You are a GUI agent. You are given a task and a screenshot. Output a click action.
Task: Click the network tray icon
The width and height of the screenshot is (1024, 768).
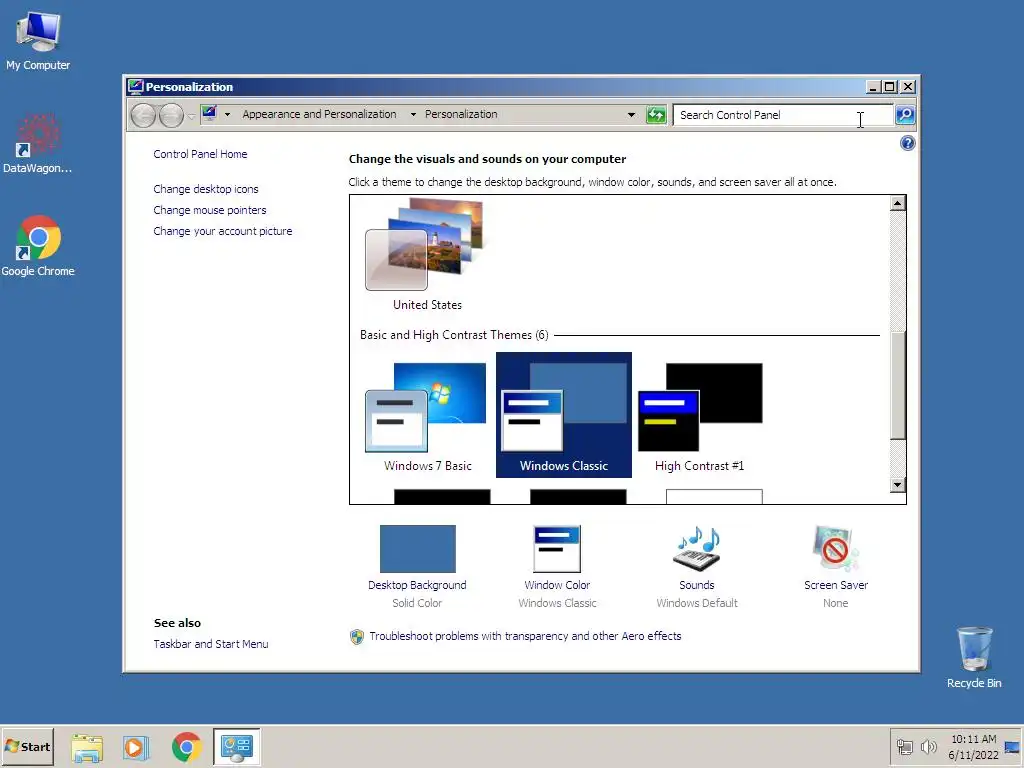point(904,747)
